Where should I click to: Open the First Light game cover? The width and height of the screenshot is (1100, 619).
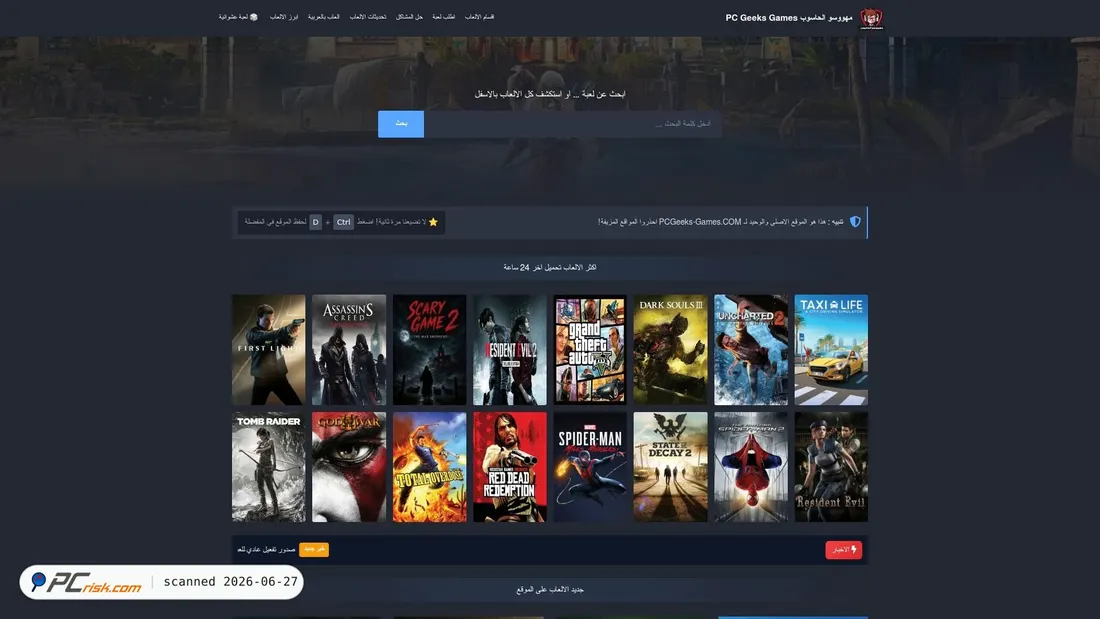tap(269, 350)
